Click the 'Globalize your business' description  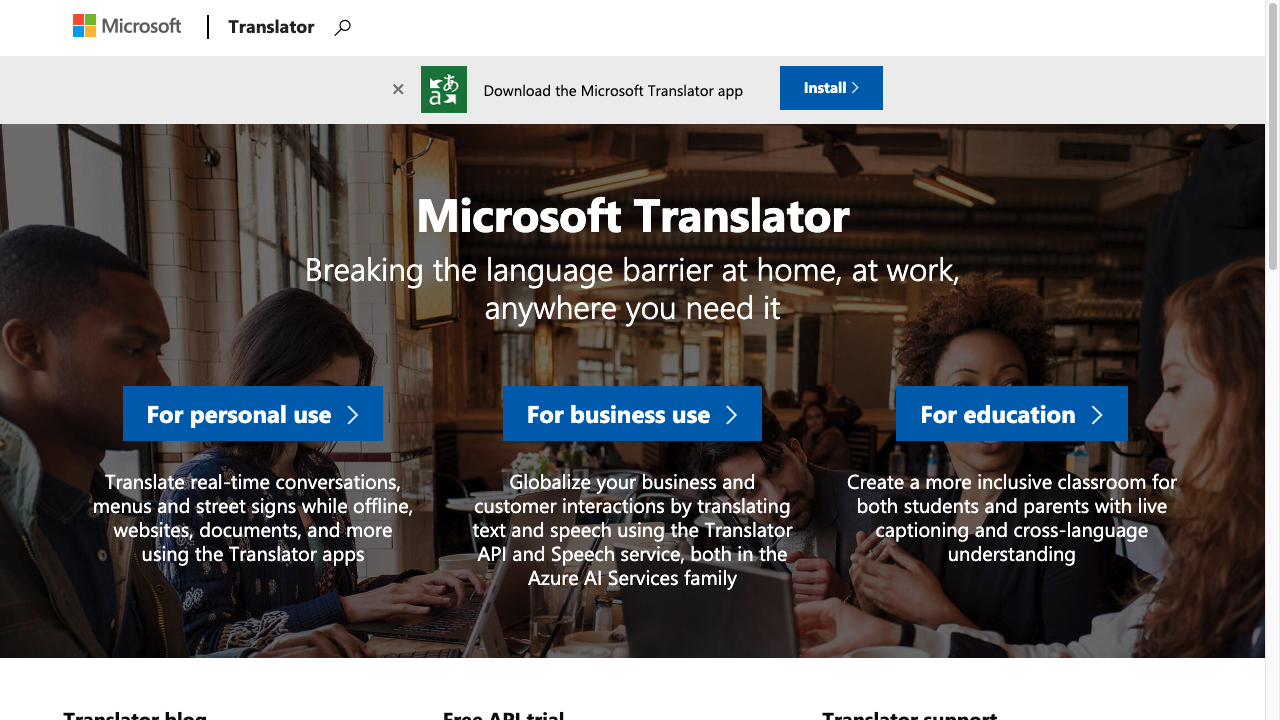coord(632,530)
